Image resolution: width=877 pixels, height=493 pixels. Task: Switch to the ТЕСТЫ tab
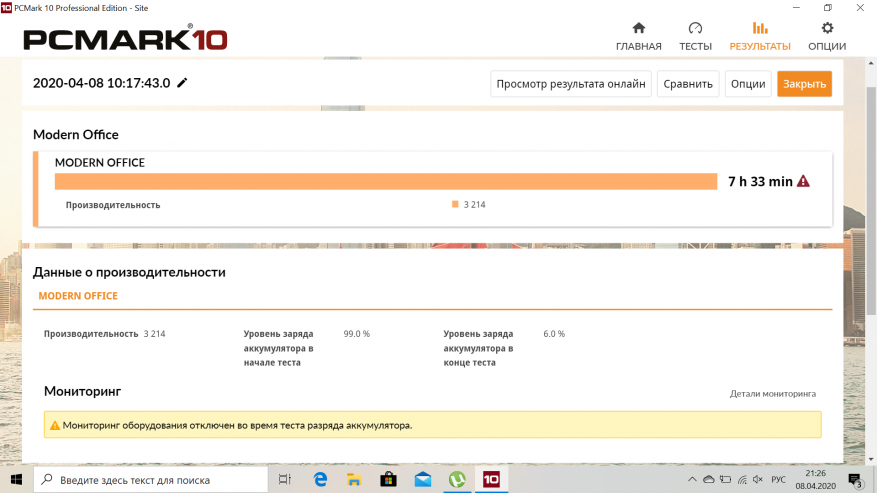pyautogui.click(x=695, y=36)
